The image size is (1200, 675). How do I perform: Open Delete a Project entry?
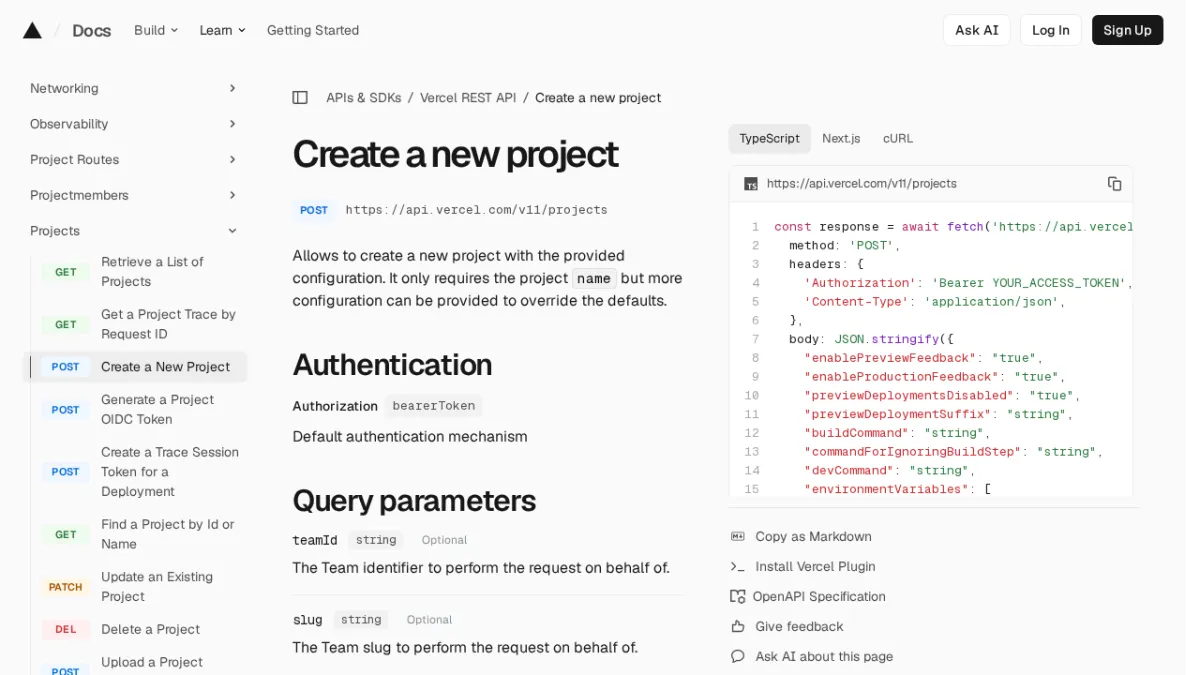(150, 630)
